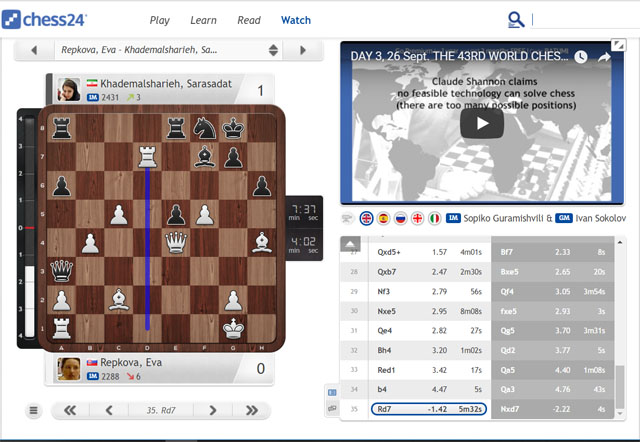Select black move Nxd7 in move list
Screen dimensions: 640x442
pyautogui.click(x=553, y=409)
